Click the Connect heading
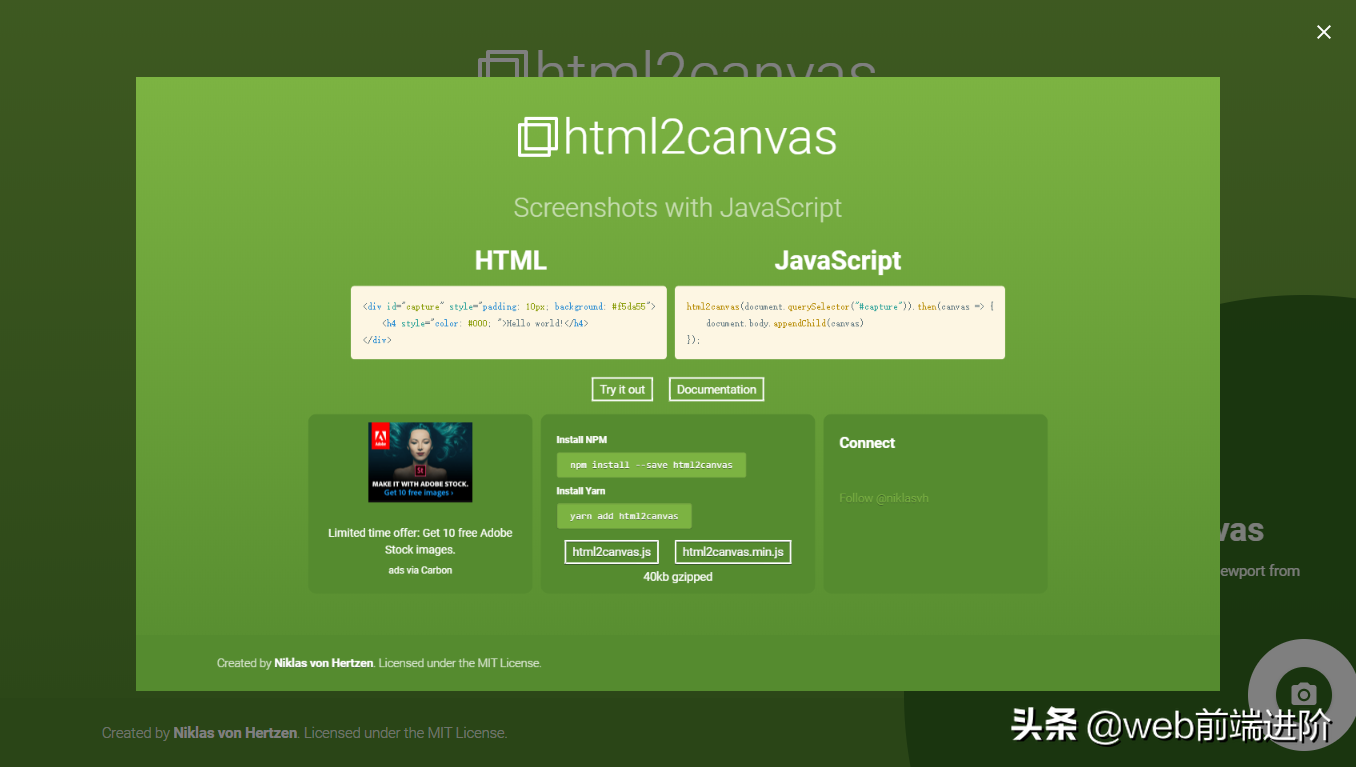The height and width of the screenshot is (767, 1356). (x=867, y=443)
